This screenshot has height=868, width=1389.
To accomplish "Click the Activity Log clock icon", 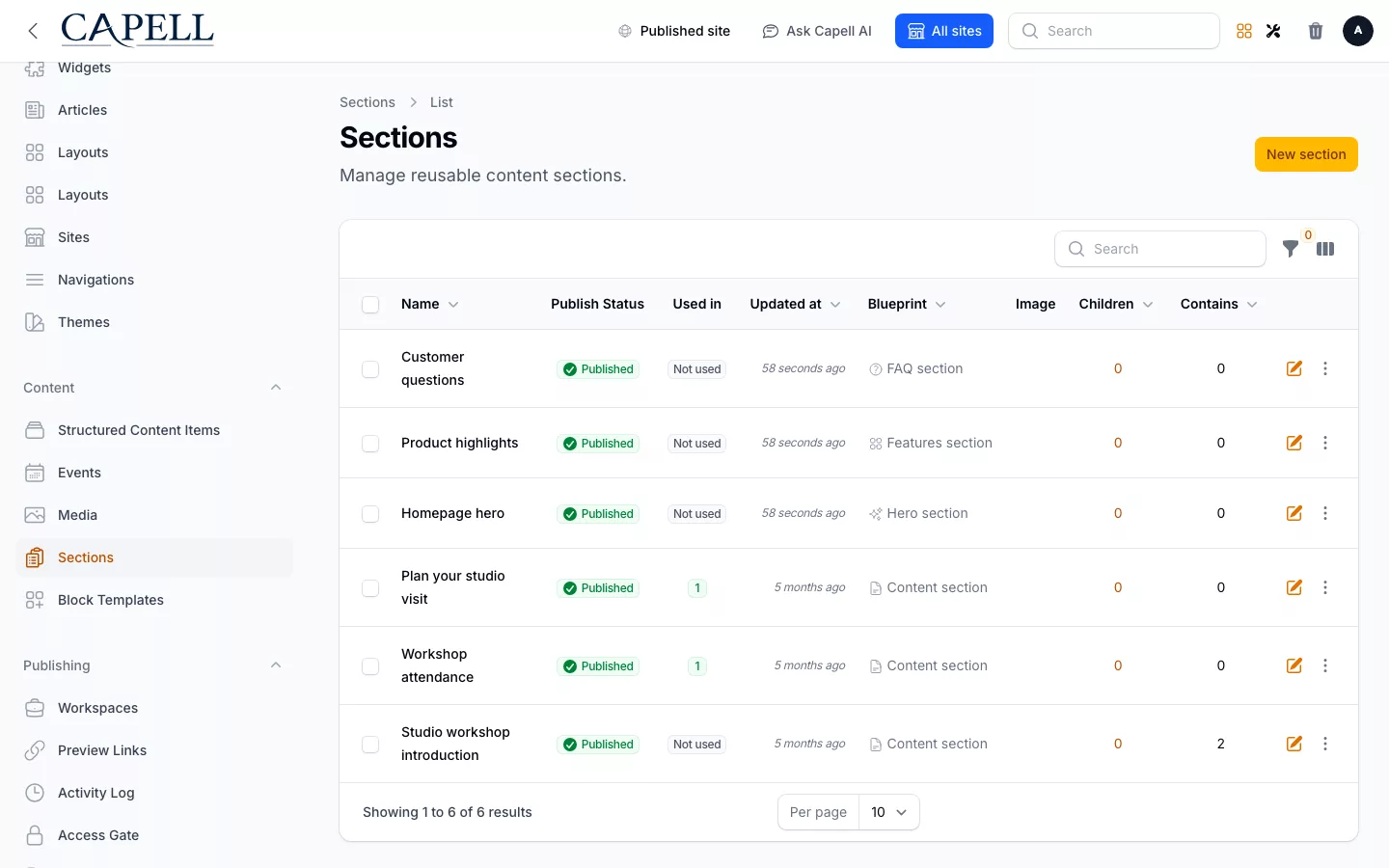I will pyautogui.click(x=35, y=793).
